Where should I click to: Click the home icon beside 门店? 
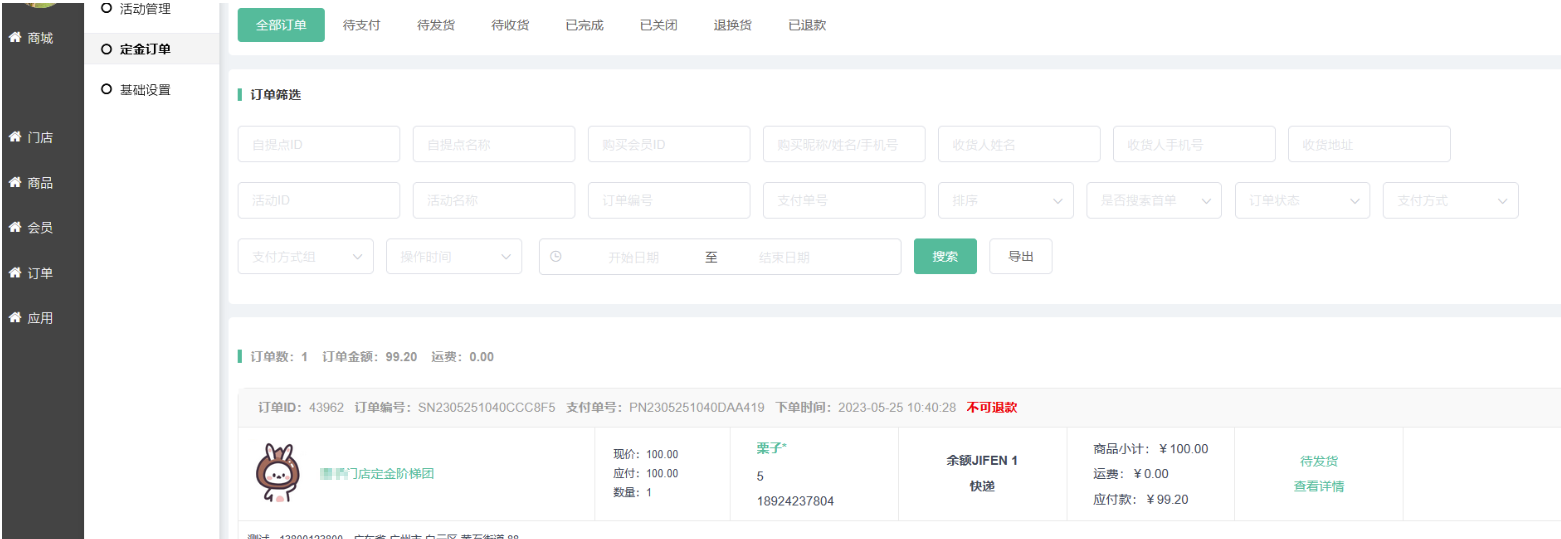point(15,137)
